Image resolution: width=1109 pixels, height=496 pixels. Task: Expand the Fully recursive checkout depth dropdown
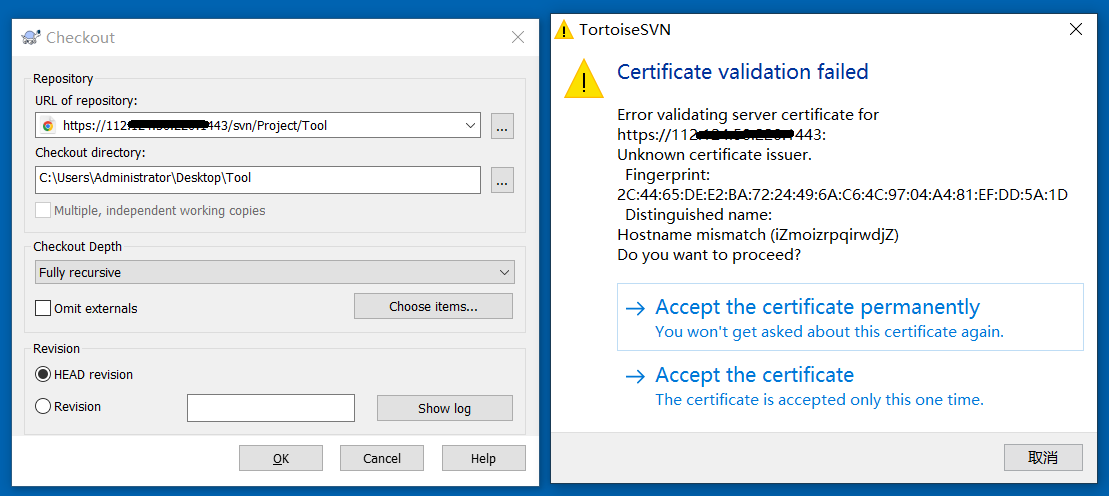(504, 272)
